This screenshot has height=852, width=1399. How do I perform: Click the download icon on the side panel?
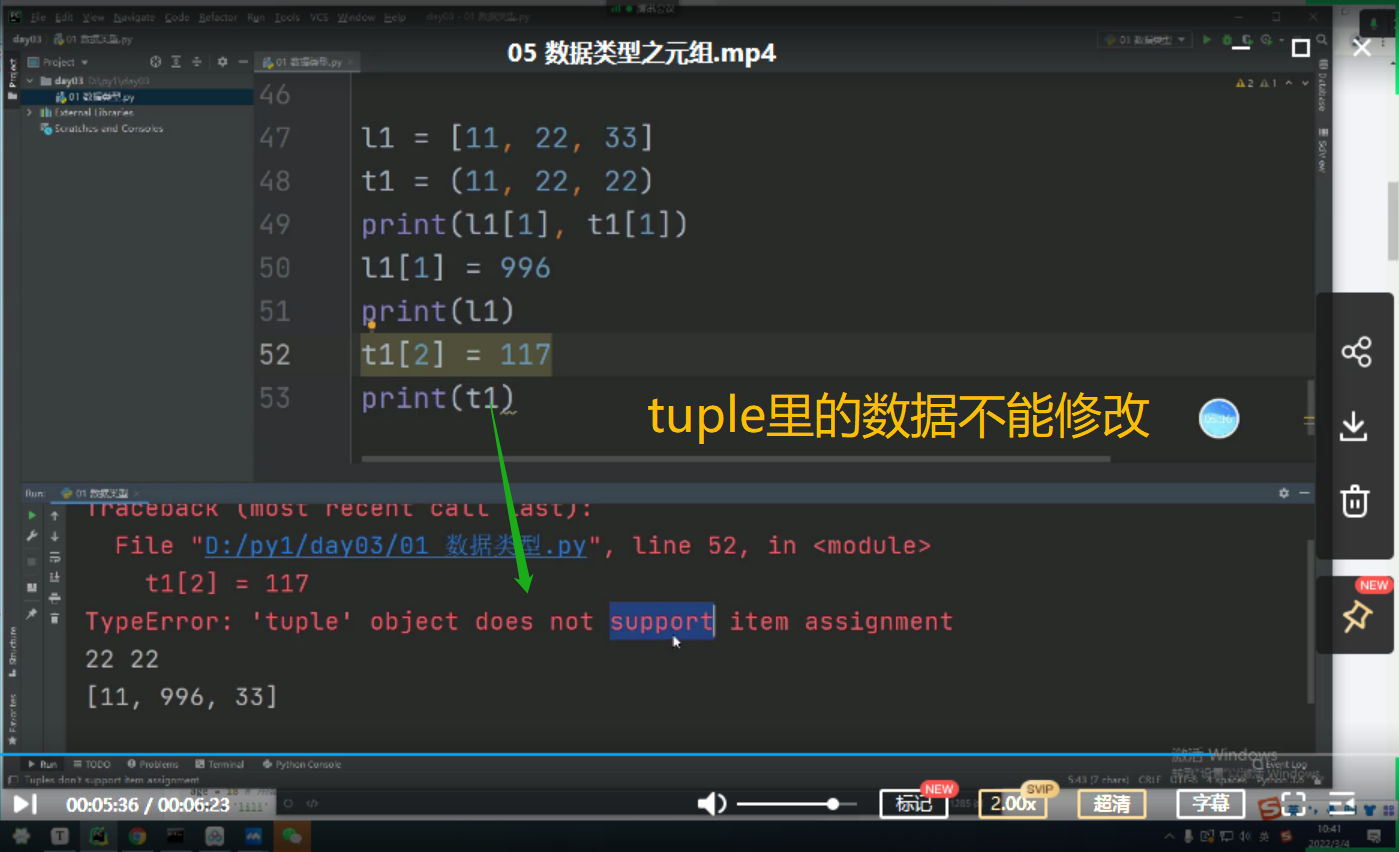pyautogui.click(x=1355, y=426)
